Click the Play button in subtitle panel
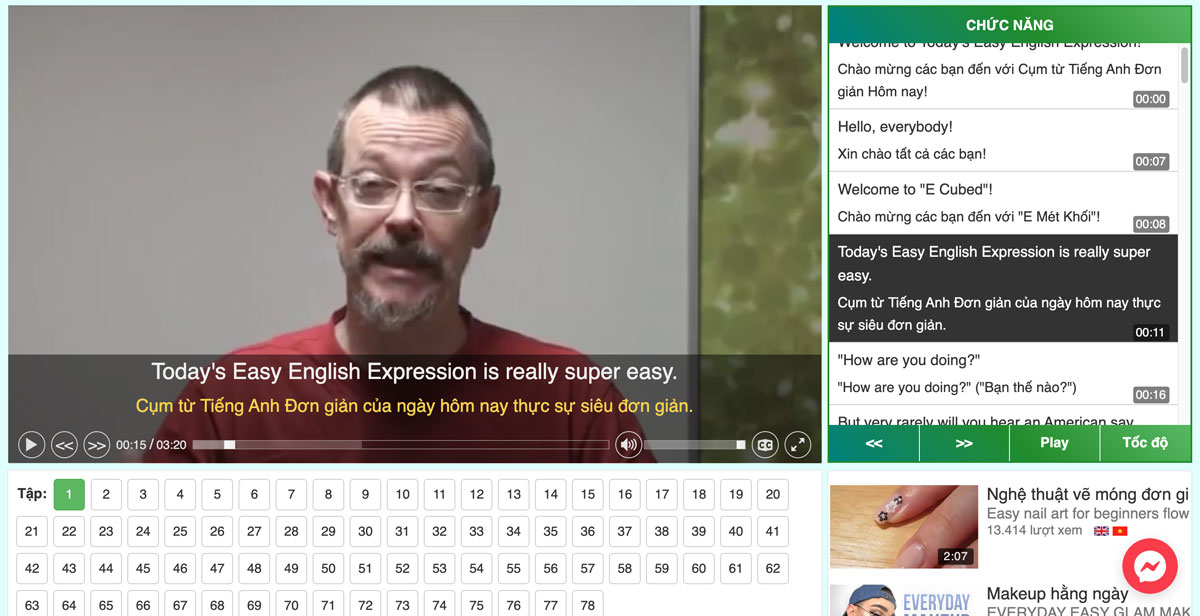Image resolution: width=1200 pixels, height=616 pixels. pos(1054,443)
